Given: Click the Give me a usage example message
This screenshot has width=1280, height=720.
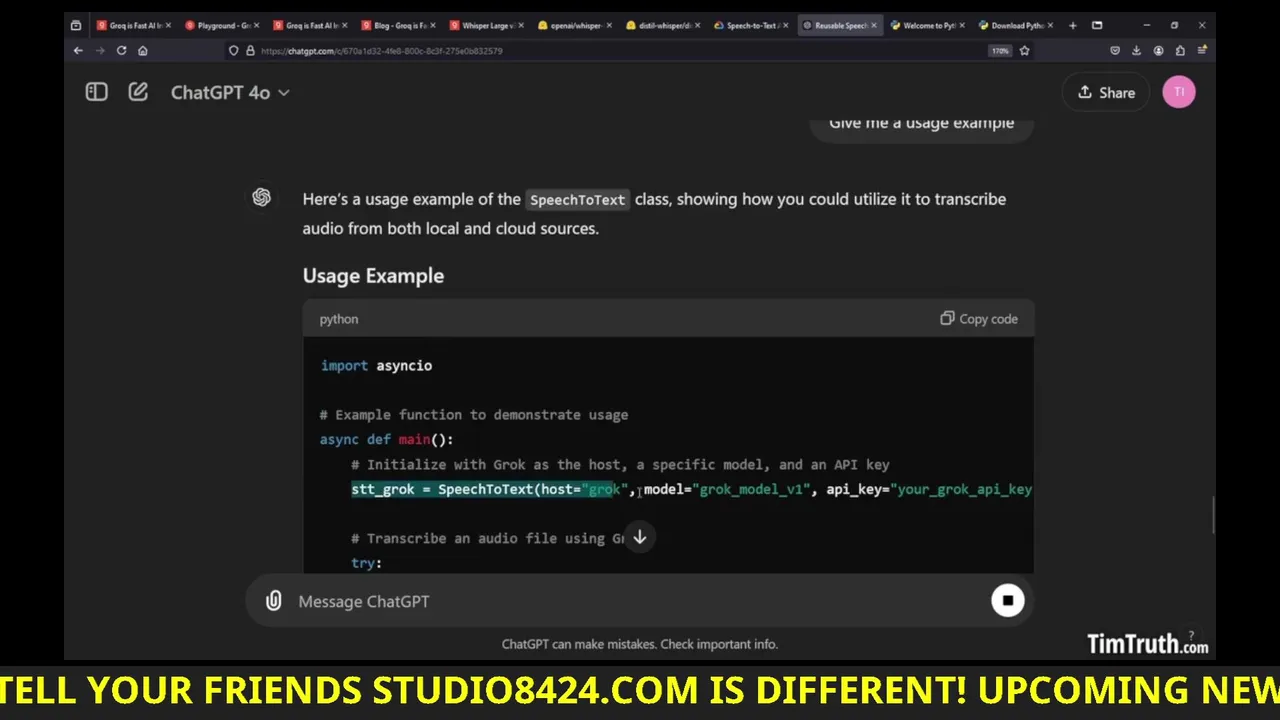Looking at the screenshot, I should pos(921,124).
